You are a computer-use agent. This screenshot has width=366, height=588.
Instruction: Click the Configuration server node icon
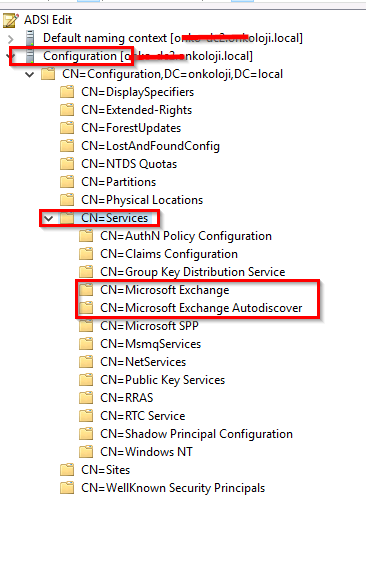(x=30, y=56)
